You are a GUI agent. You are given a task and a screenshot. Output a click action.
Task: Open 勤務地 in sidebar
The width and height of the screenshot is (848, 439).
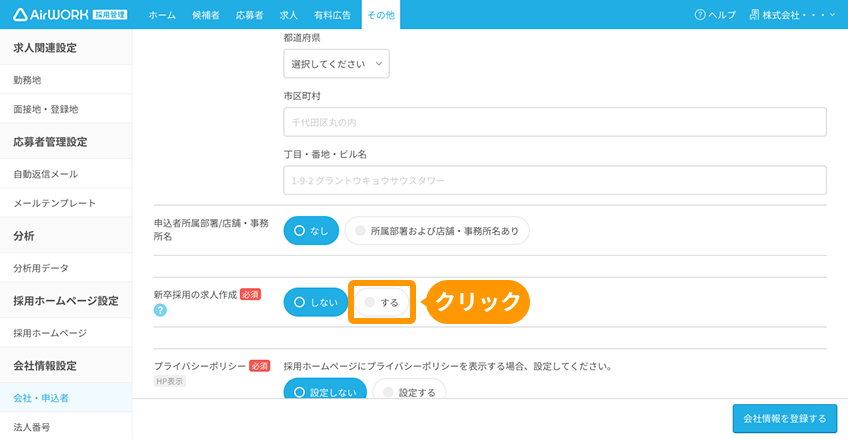point(66,79)
